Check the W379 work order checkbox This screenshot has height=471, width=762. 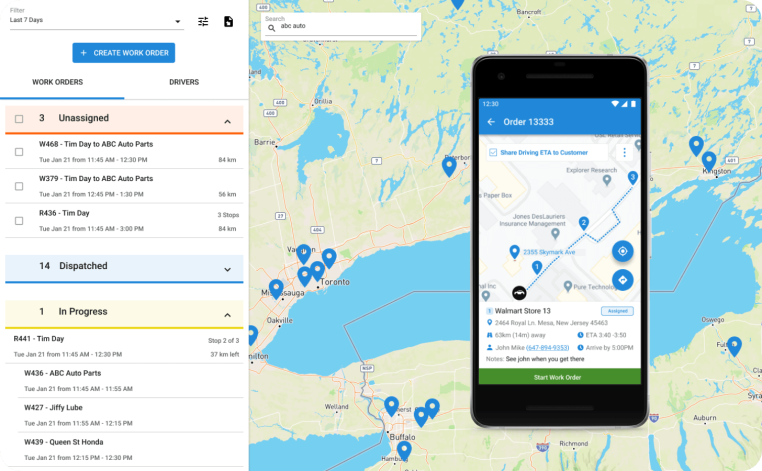(19, 186)
